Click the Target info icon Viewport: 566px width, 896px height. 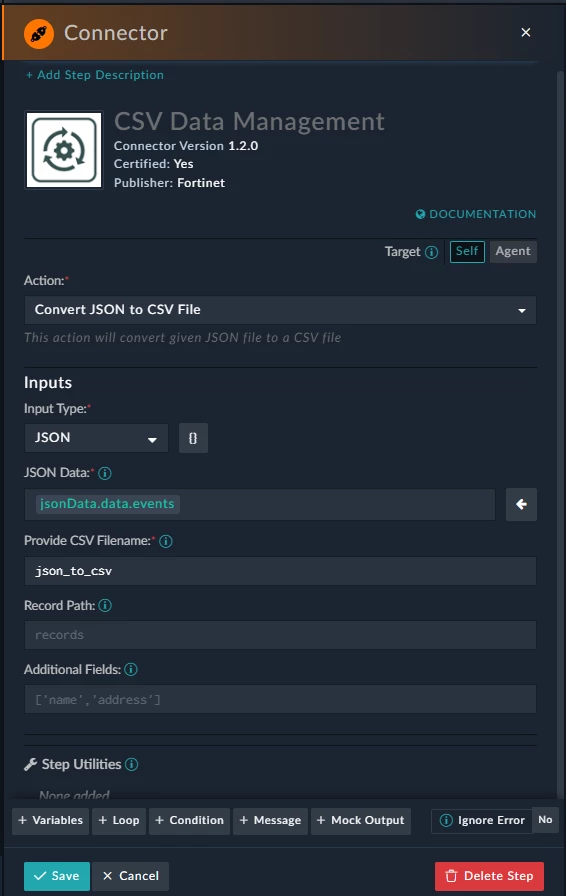pyautogui.click(x=432, y=252)
